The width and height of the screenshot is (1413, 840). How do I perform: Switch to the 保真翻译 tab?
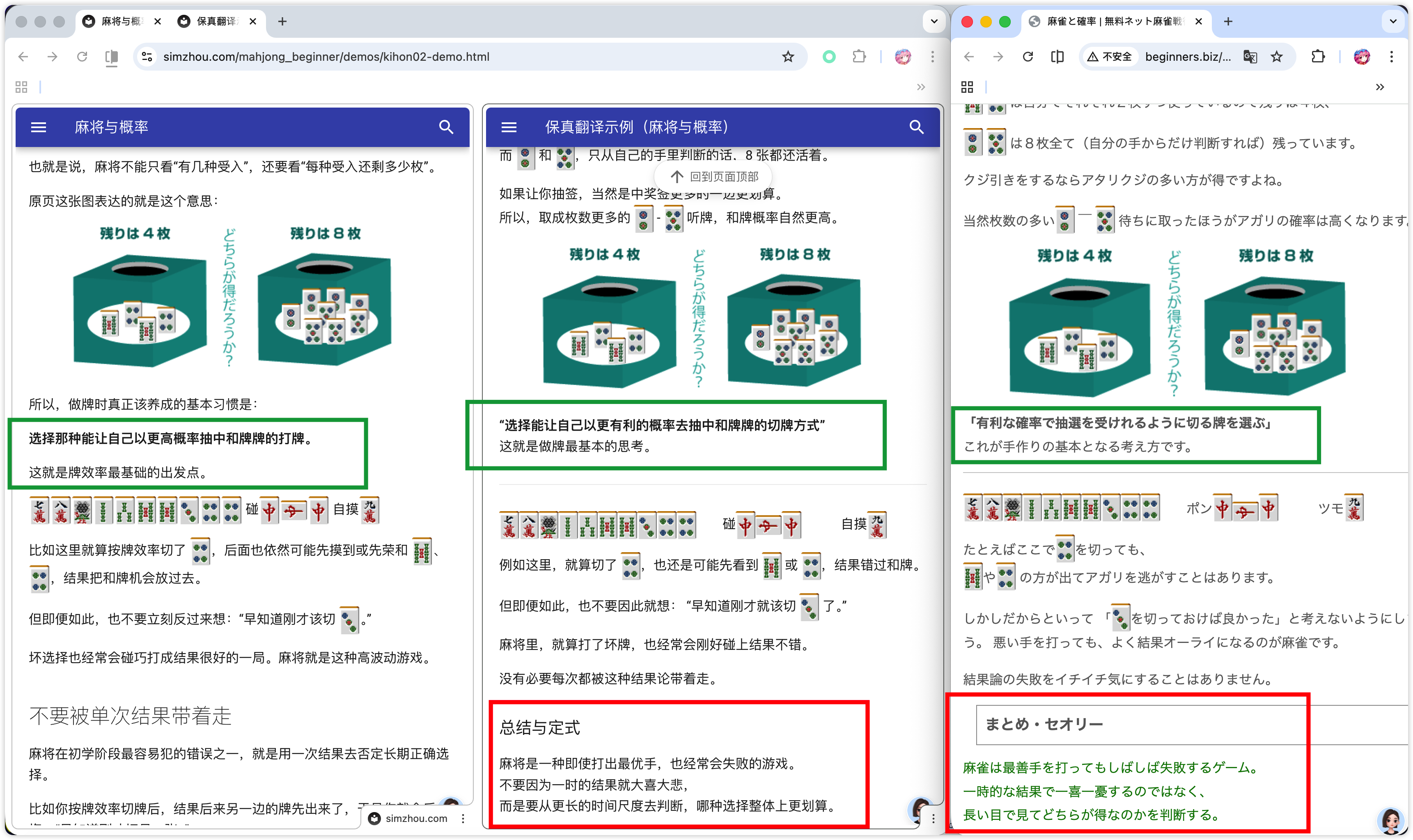pyautogui.click(x=217, y=21)
